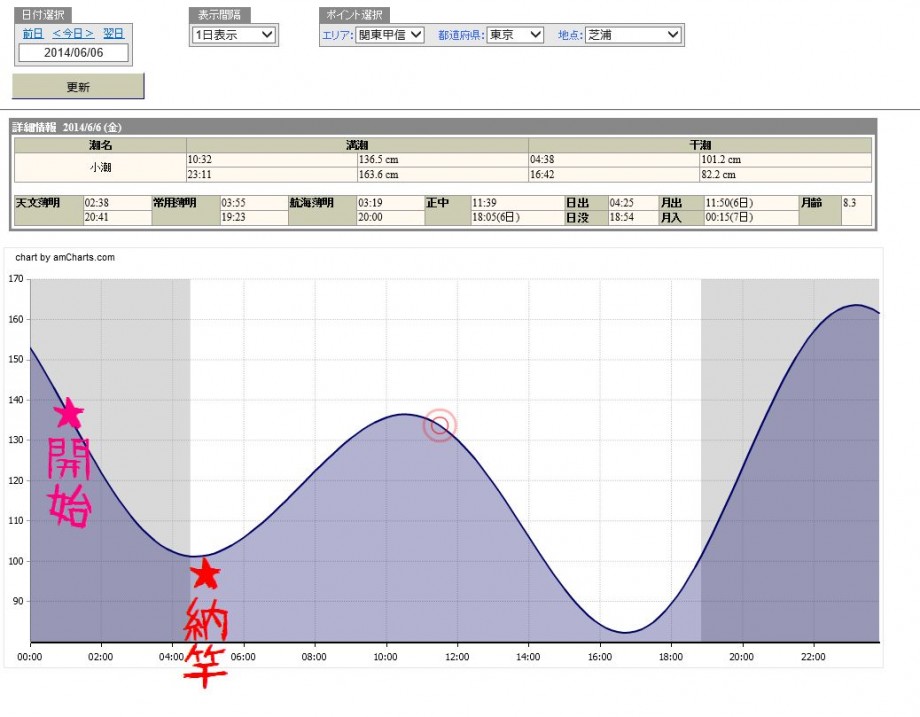
Task: Open the エリア dropdown showing 関東甲信
Action: pyautogui.click(x=390, y=35)
